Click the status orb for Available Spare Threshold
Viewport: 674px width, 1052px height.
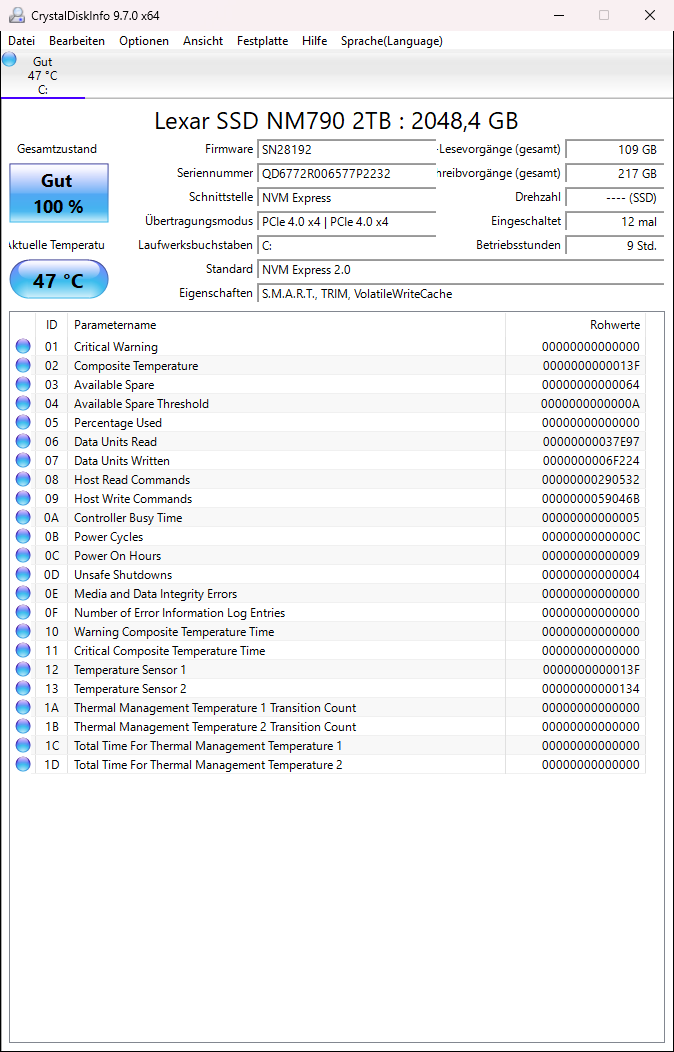tap(23, 404)
